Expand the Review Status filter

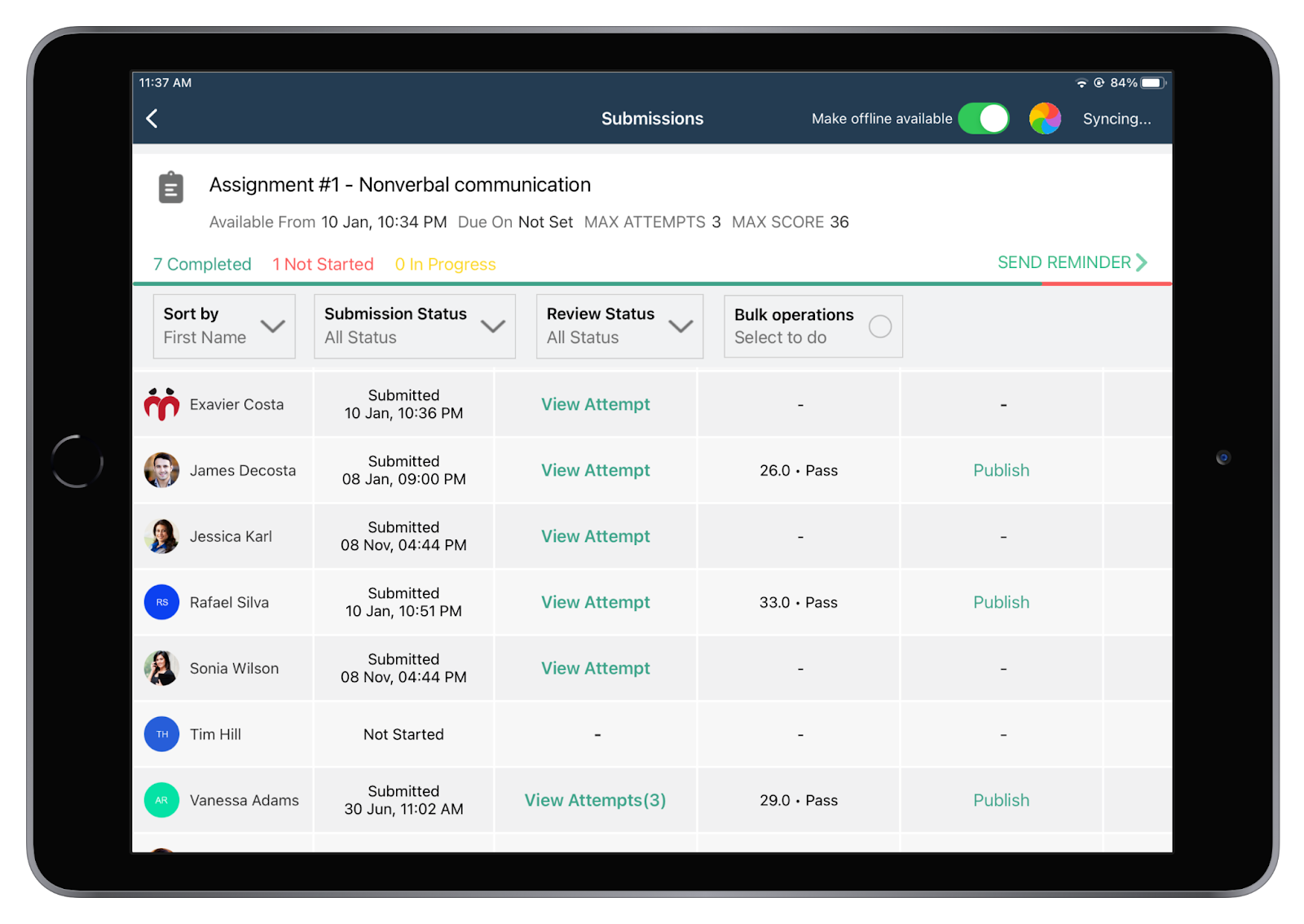tap(619, 326)
